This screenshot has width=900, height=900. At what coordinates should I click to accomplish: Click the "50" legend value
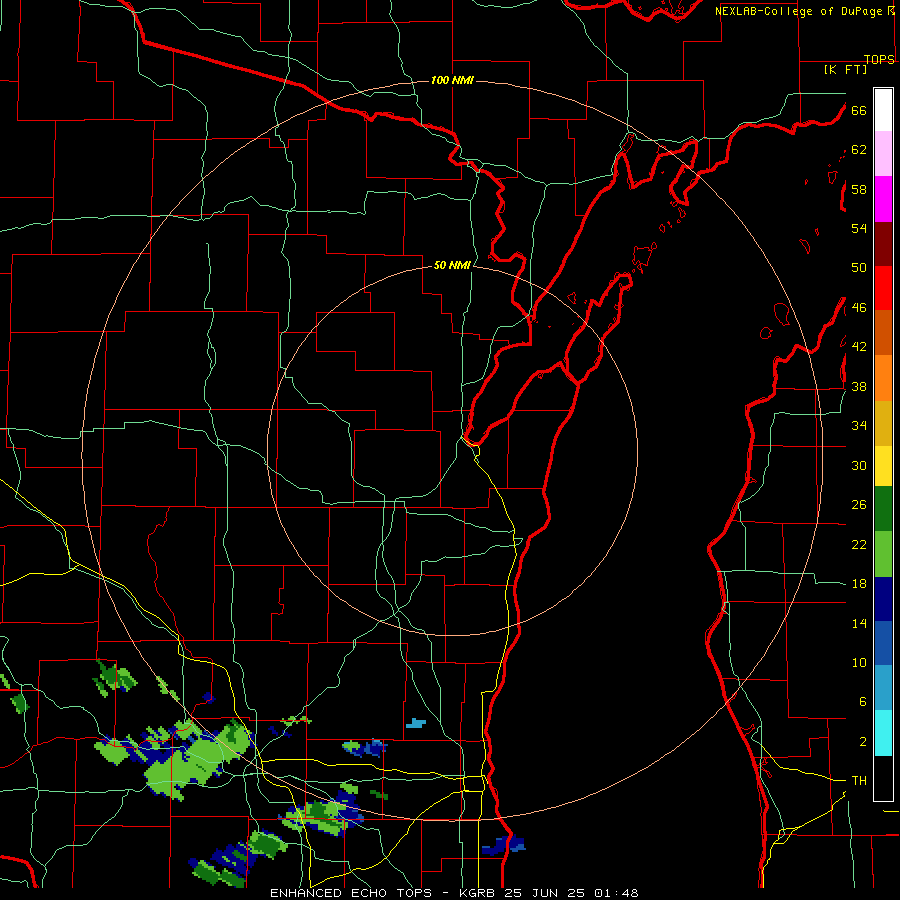coord(859,268)
